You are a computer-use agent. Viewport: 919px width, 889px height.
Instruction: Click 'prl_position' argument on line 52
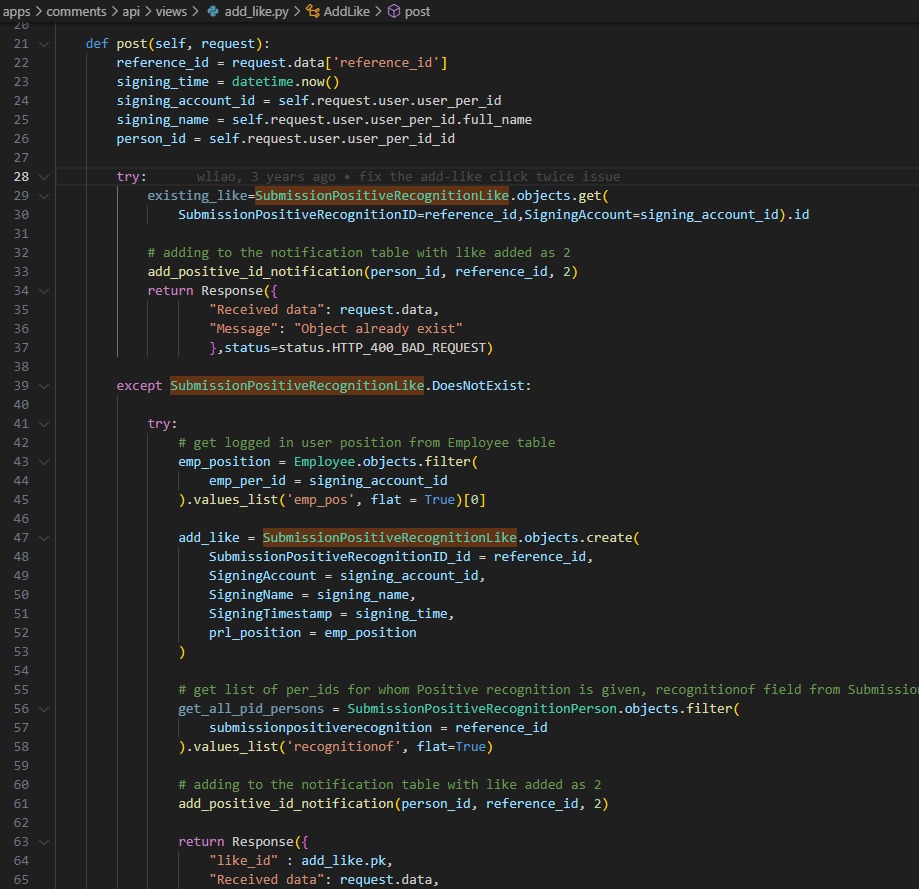tap(255, 633)
